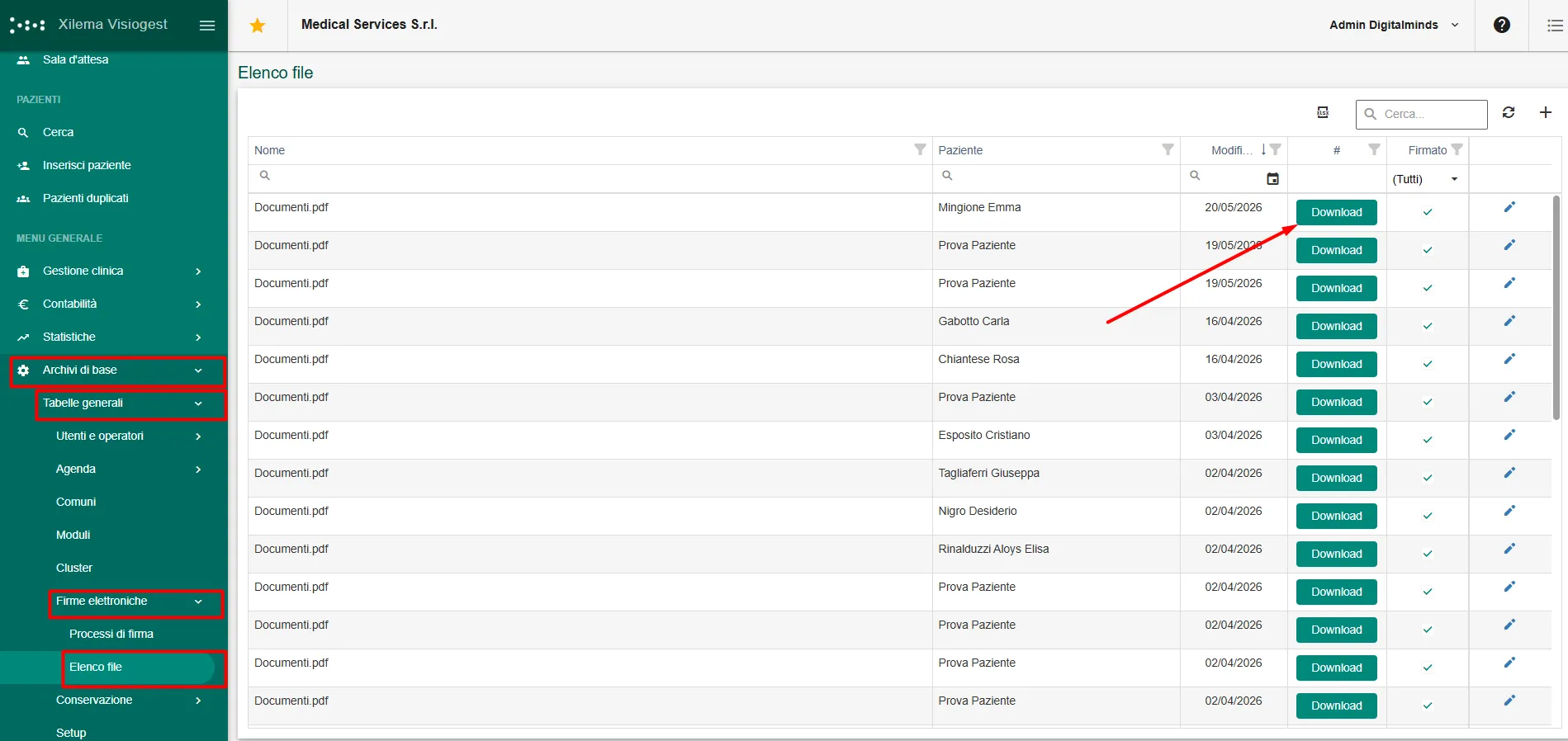Edit the Mingione Emma file row

tap(1509, 207)
